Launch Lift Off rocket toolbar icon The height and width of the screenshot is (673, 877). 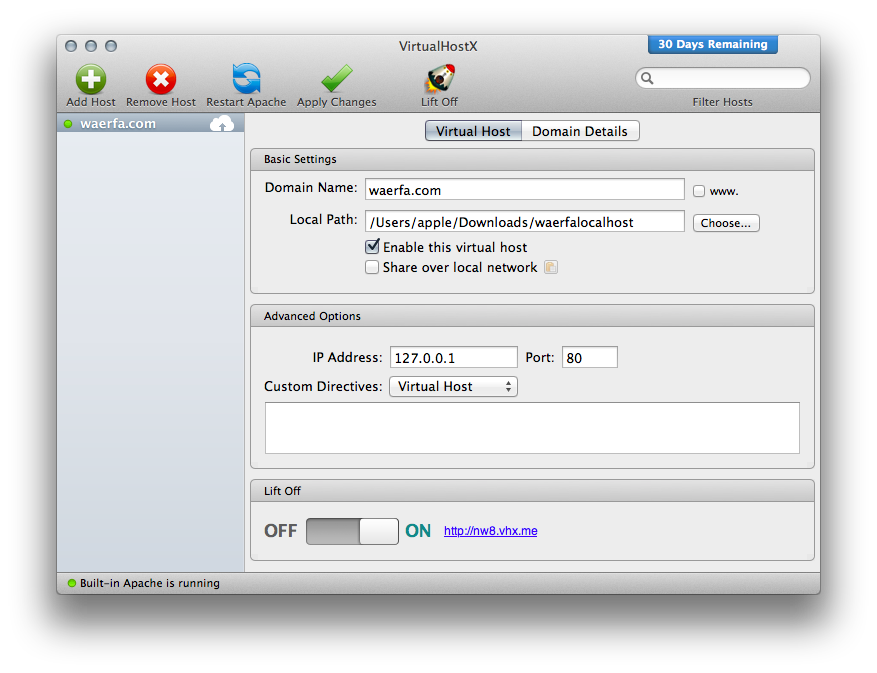(x=440, y=78)
